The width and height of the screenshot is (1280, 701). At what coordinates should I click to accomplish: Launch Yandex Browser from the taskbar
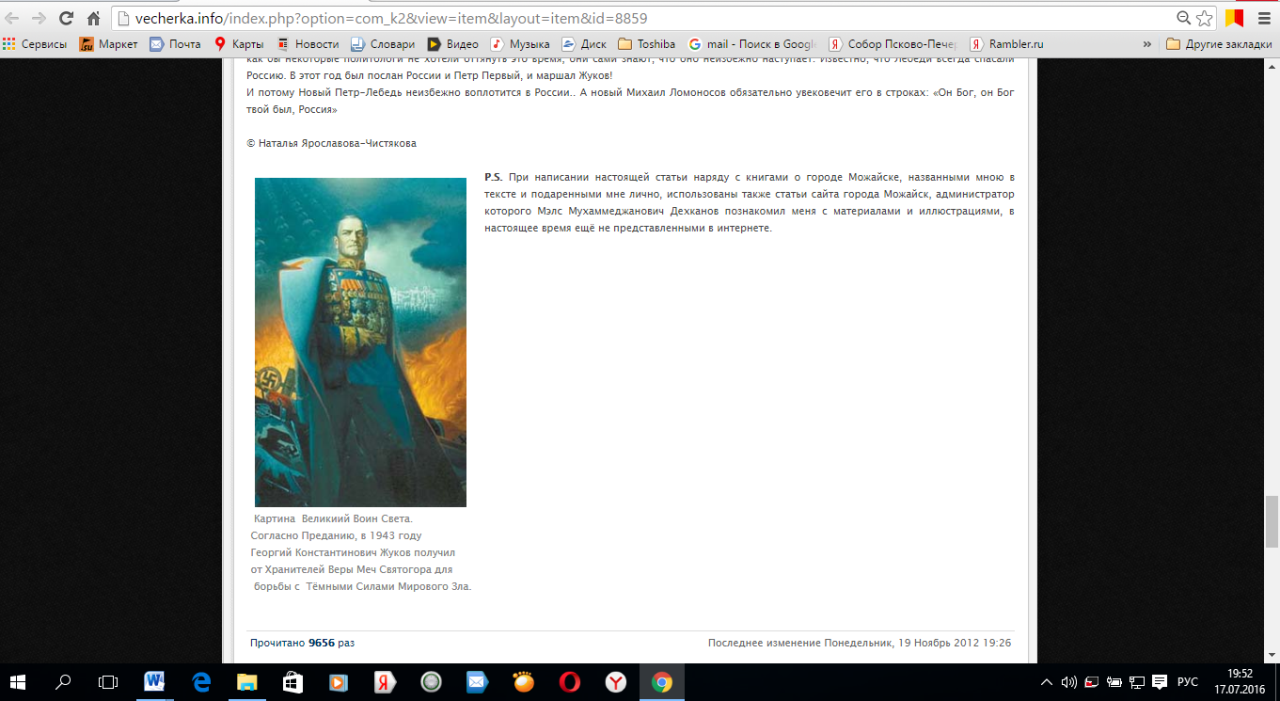pos(616,682)
